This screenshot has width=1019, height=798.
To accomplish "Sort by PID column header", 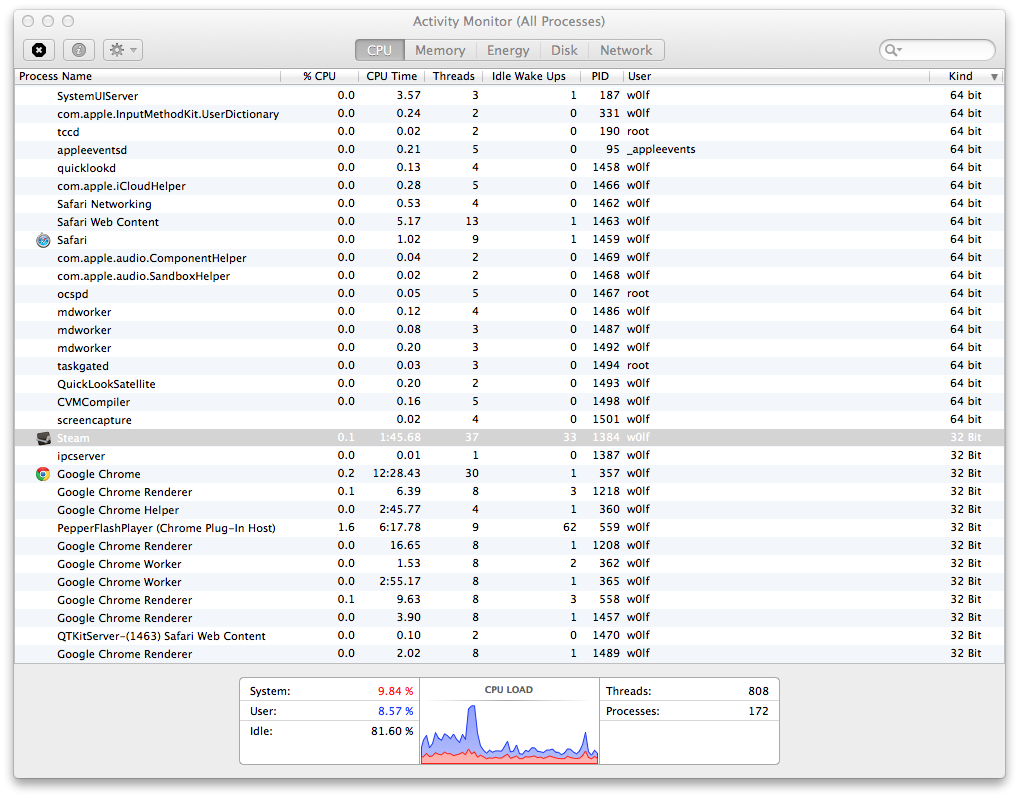I will (x=600, y=76).
